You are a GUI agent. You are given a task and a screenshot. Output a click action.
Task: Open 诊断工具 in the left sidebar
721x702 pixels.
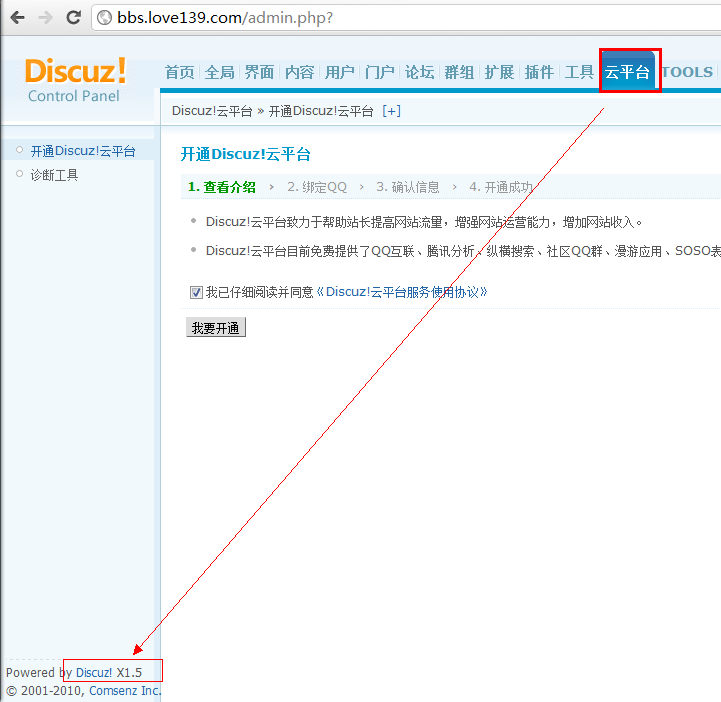pos(54,175)
